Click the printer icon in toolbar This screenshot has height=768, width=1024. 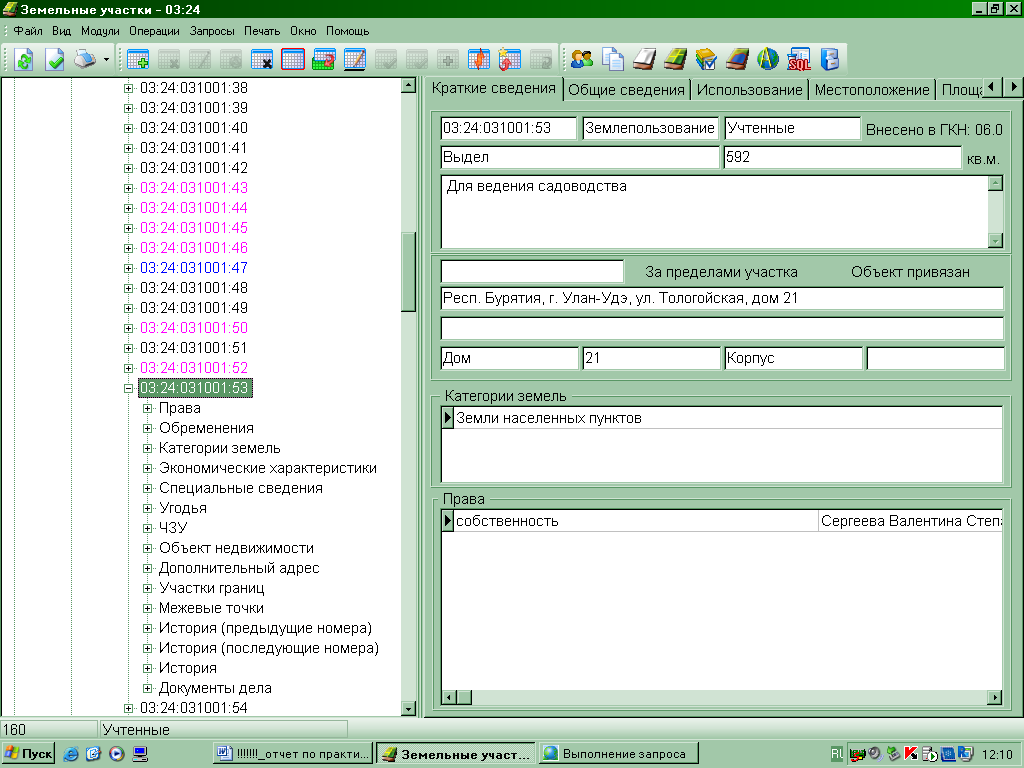tap(85, 60)
